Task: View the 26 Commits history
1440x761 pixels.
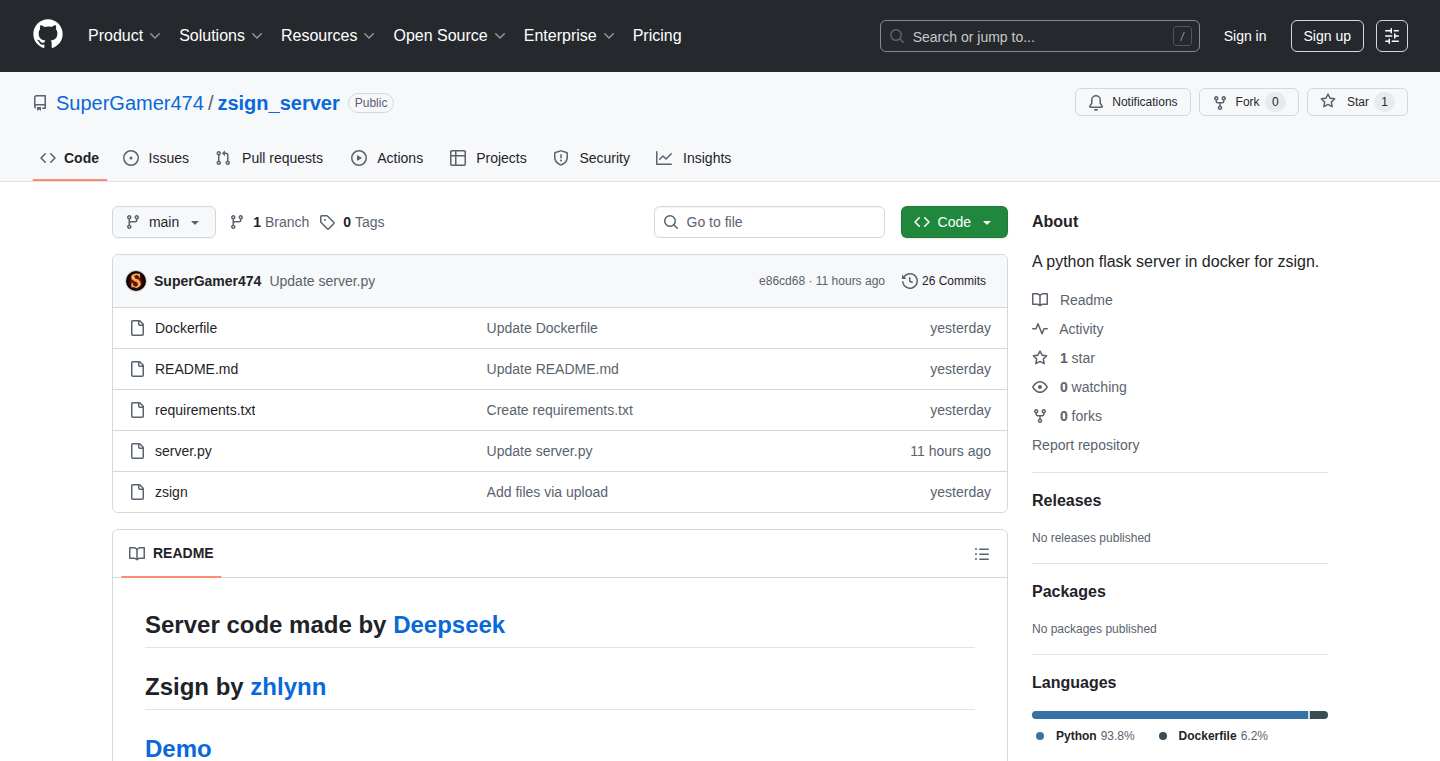Action: [x=944, y=281]
